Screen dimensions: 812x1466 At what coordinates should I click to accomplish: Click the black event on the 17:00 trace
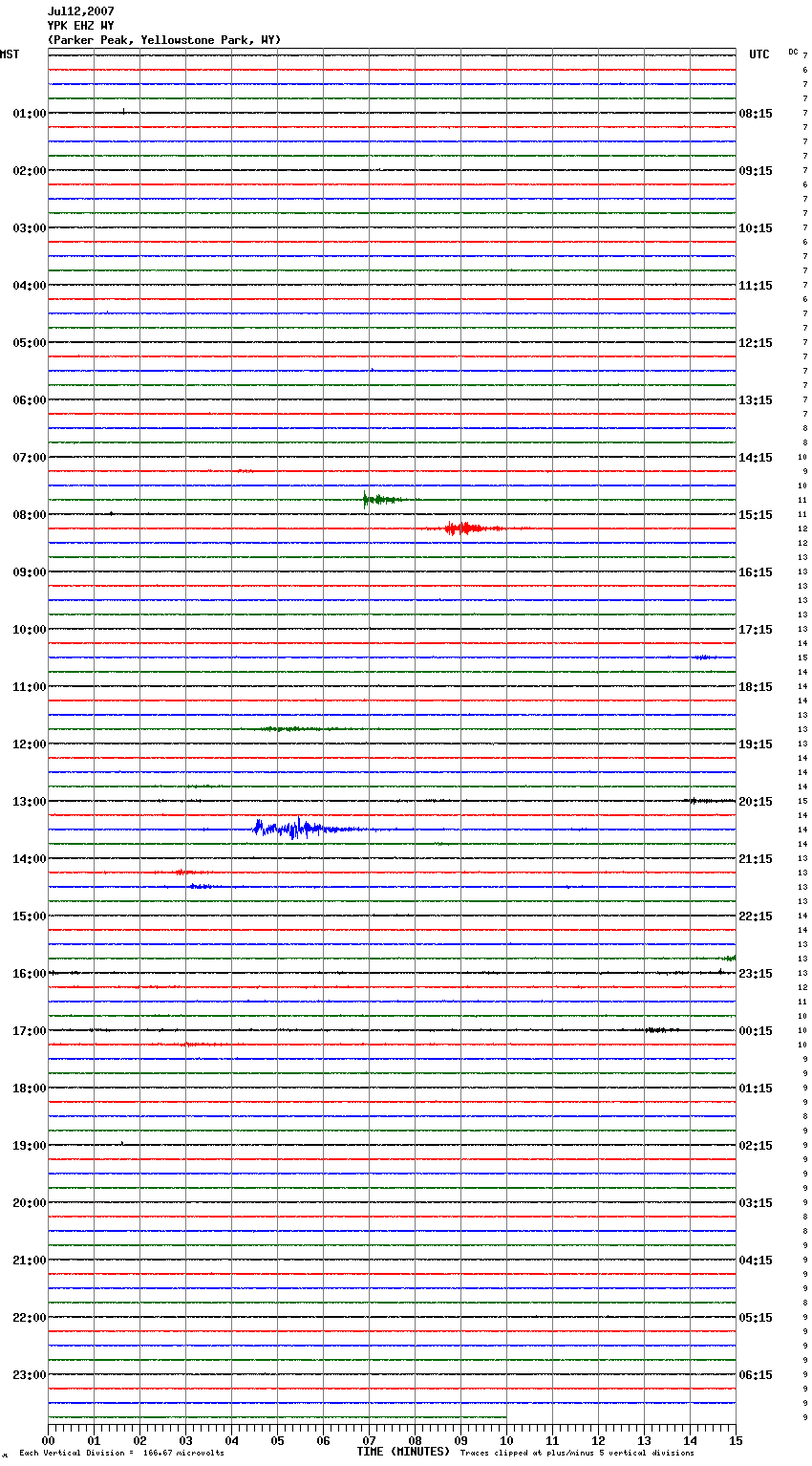[x=659, y=1030]
